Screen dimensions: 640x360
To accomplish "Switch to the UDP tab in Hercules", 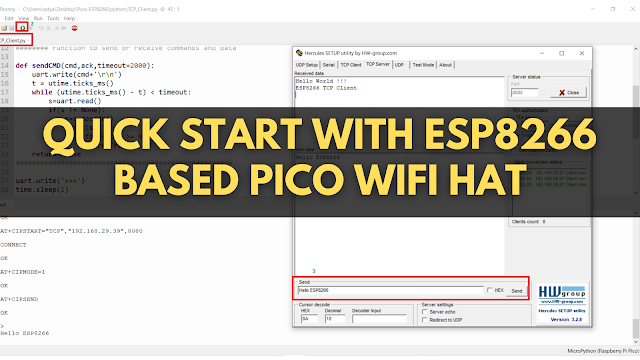I will [399, 65].
